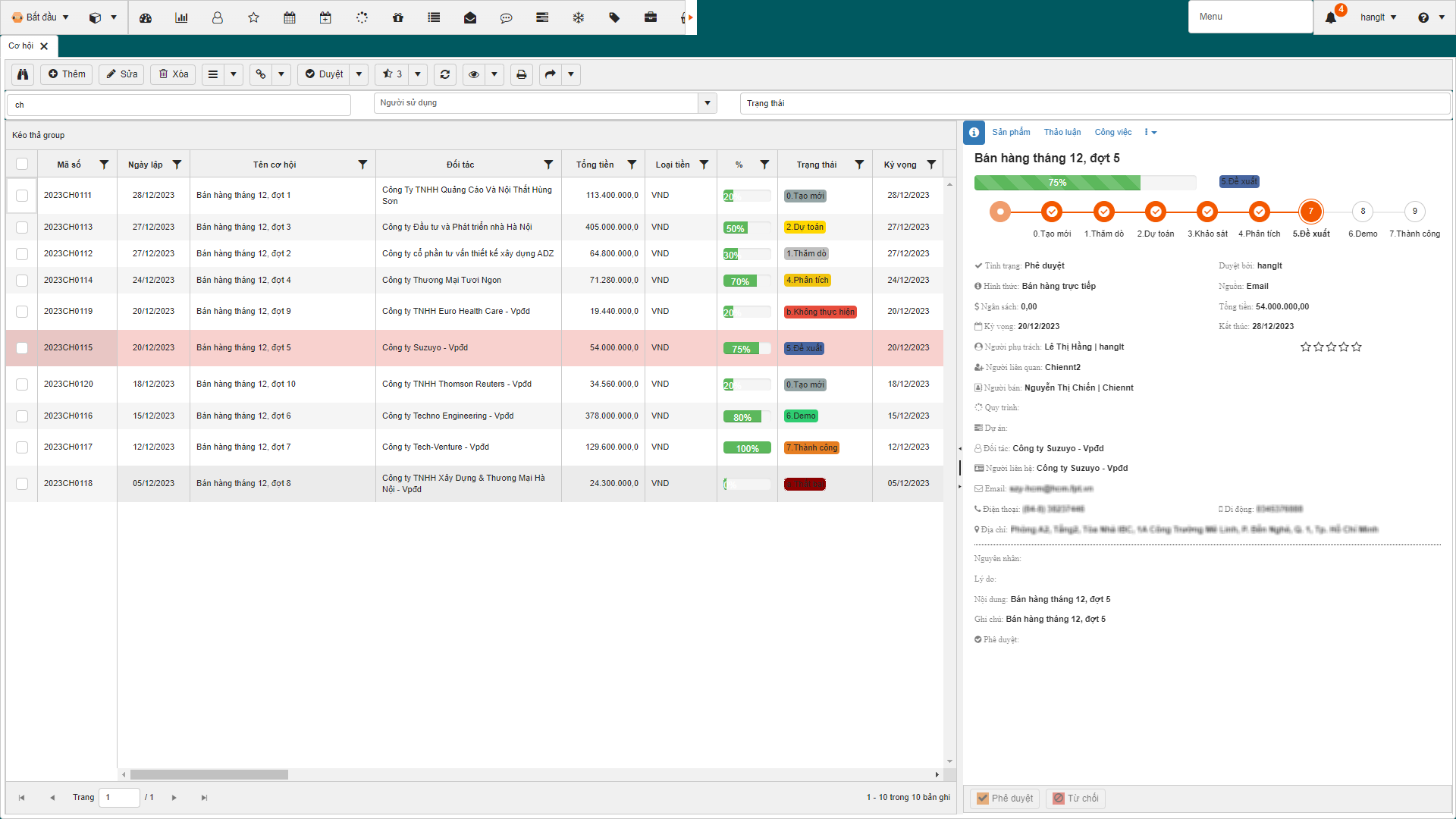Filter the Đối tác column

pyautogui.click(x=548, y=165)
